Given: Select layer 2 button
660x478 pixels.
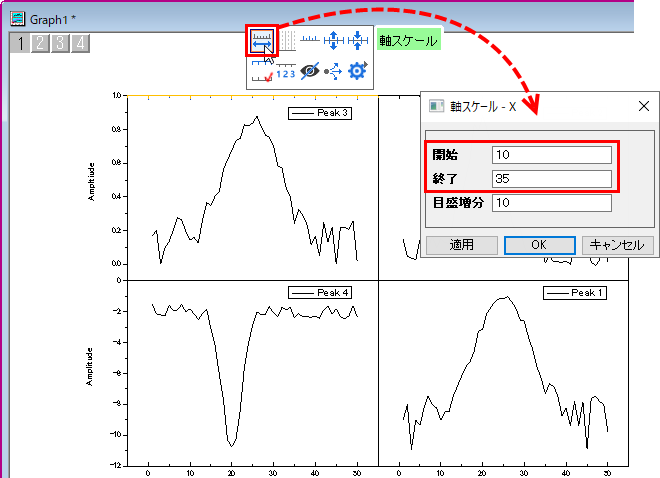Looking at the screenshot, I should [40, 43].
